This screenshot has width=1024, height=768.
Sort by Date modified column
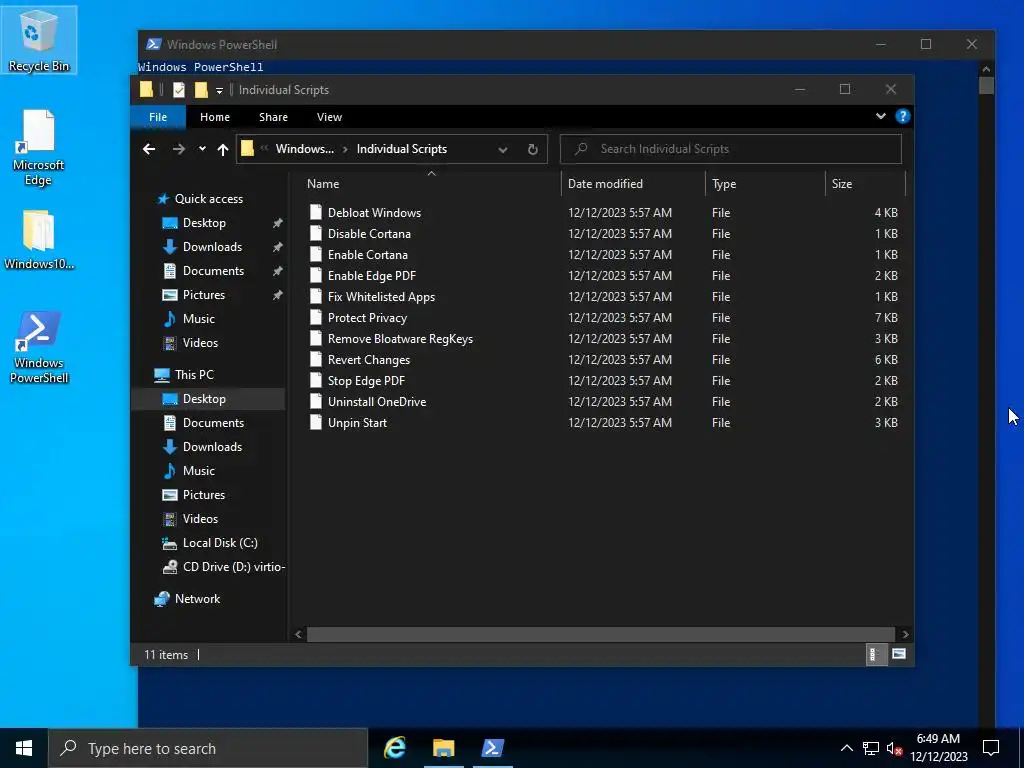click(x=633, y=184)
